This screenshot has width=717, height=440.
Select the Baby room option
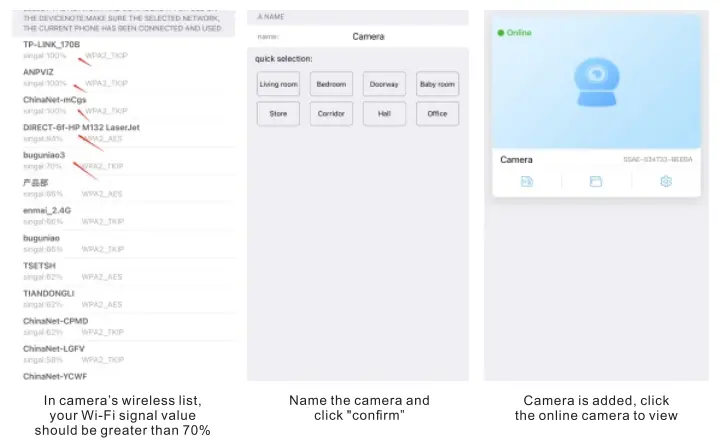[x=437, y=84]
